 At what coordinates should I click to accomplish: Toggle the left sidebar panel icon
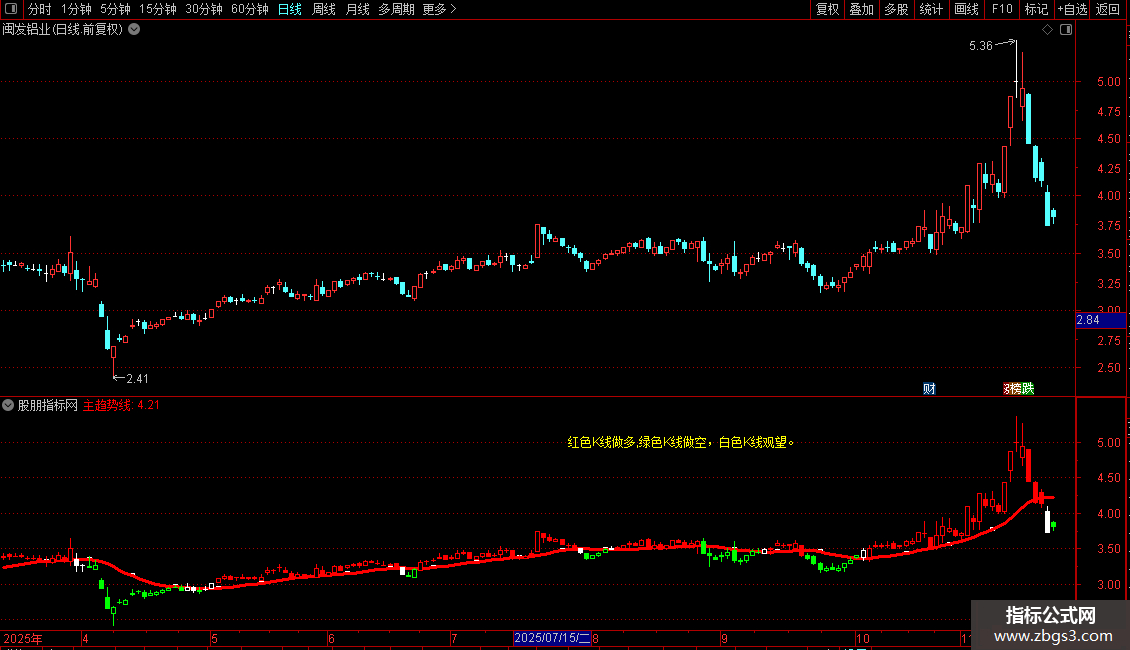(x=11, y=9)
